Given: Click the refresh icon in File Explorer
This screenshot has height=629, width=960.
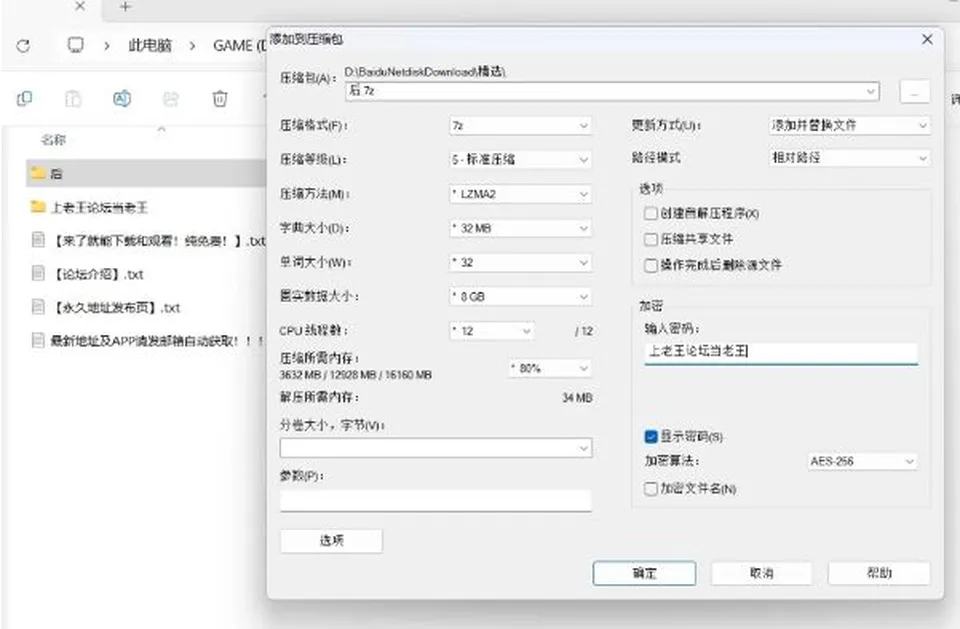Looking at the screenshot, I should coord(23,45).
